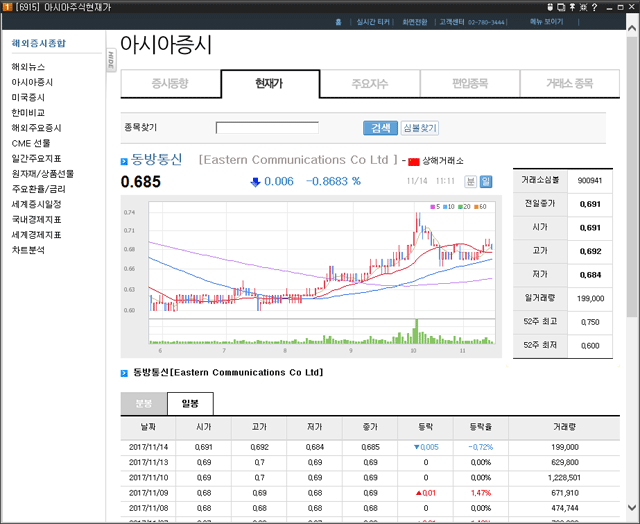Click the vertical scrollbar thumb

click(631, 177)
